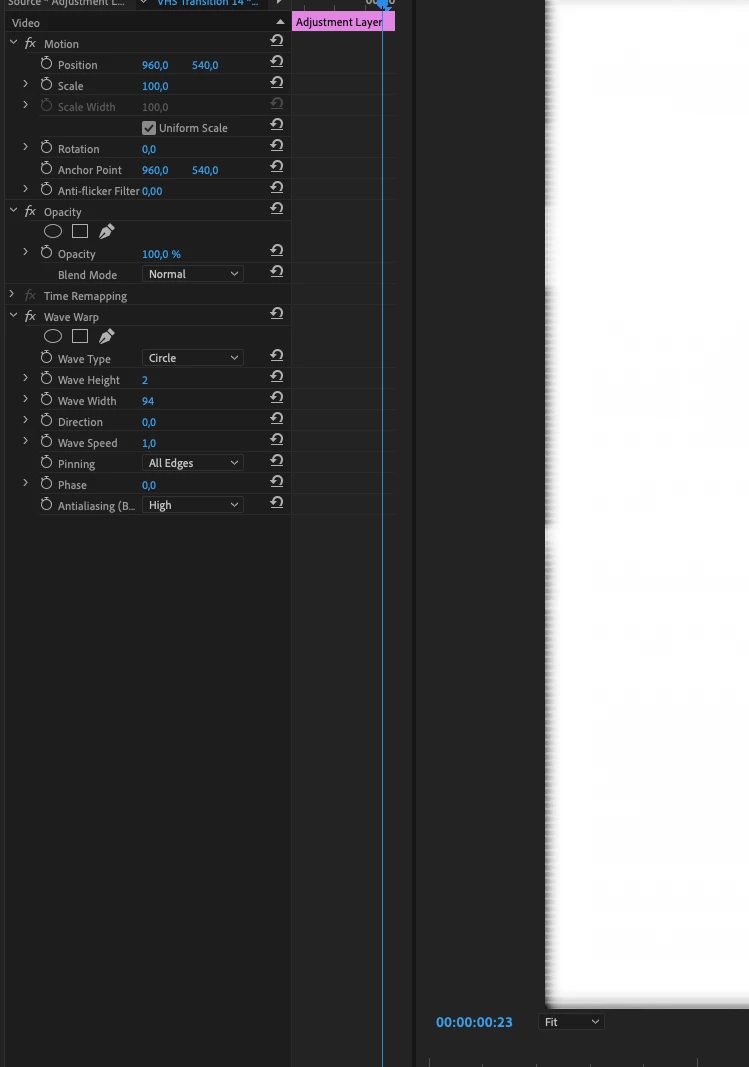The width and height of the screenshot is (749, 1067).
Task: Reset the Blend Mode parameter
Action: [x=277, y=272]
